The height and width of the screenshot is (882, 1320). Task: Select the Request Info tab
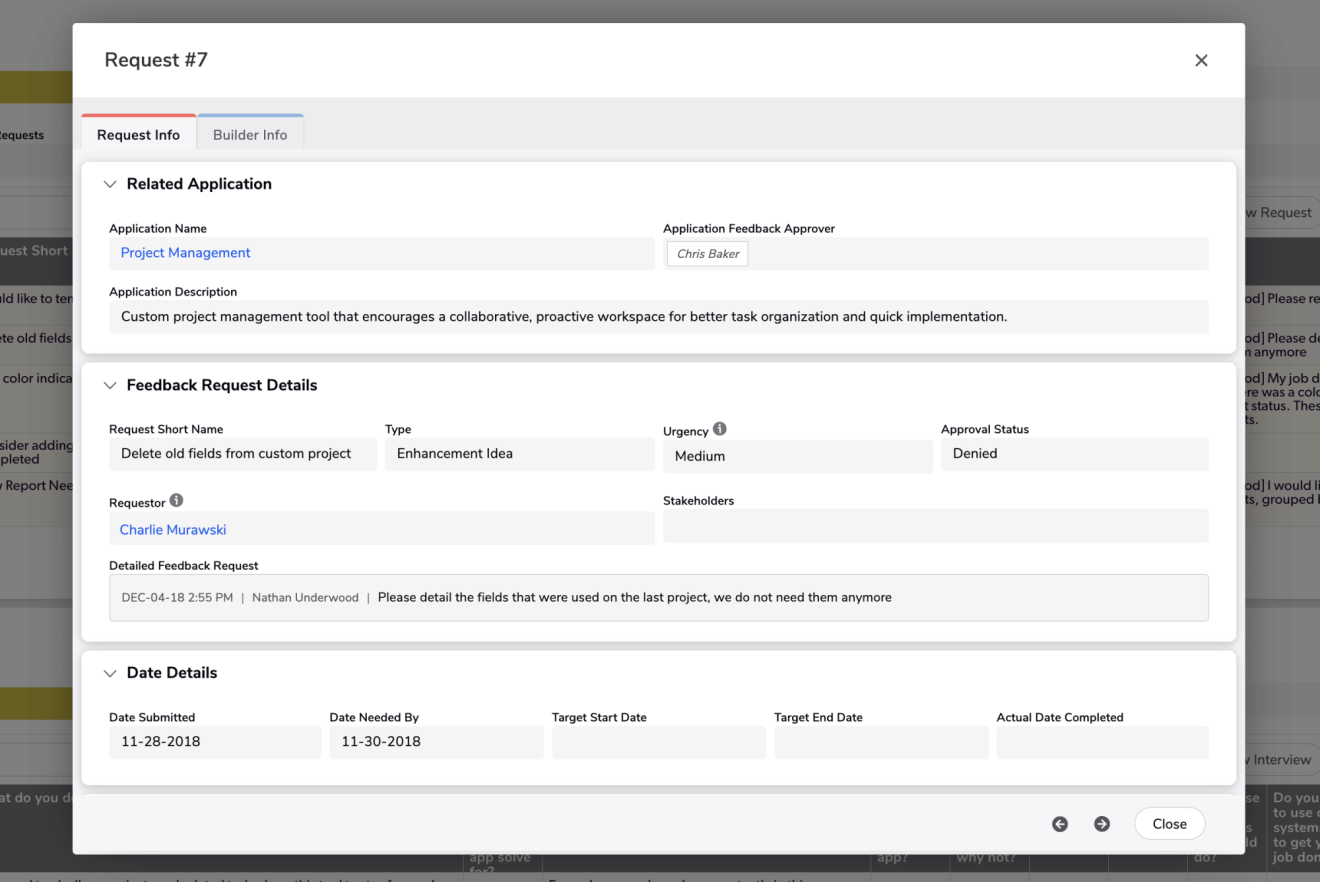[x=138, y=135]
